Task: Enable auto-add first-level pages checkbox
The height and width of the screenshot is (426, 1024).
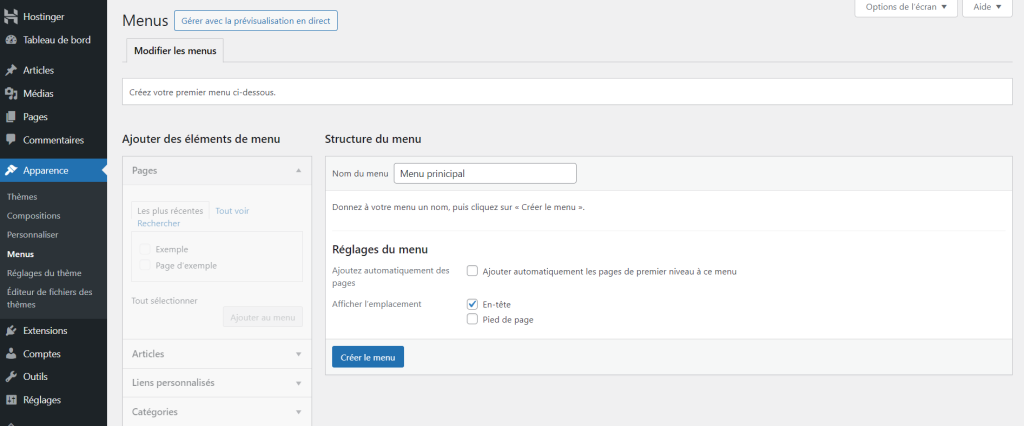Action: [472, 271]
